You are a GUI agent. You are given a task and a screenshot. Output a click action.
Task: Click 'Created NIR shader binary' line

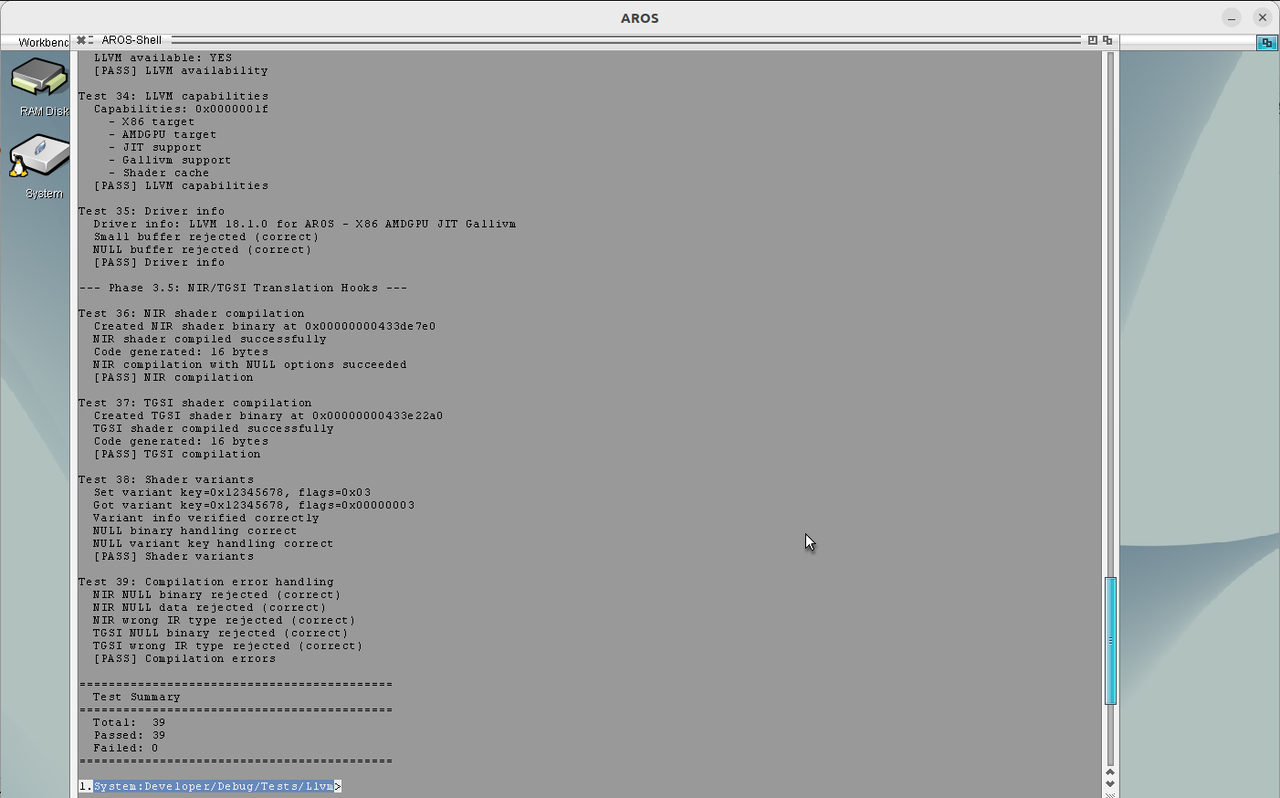point(264,326)
